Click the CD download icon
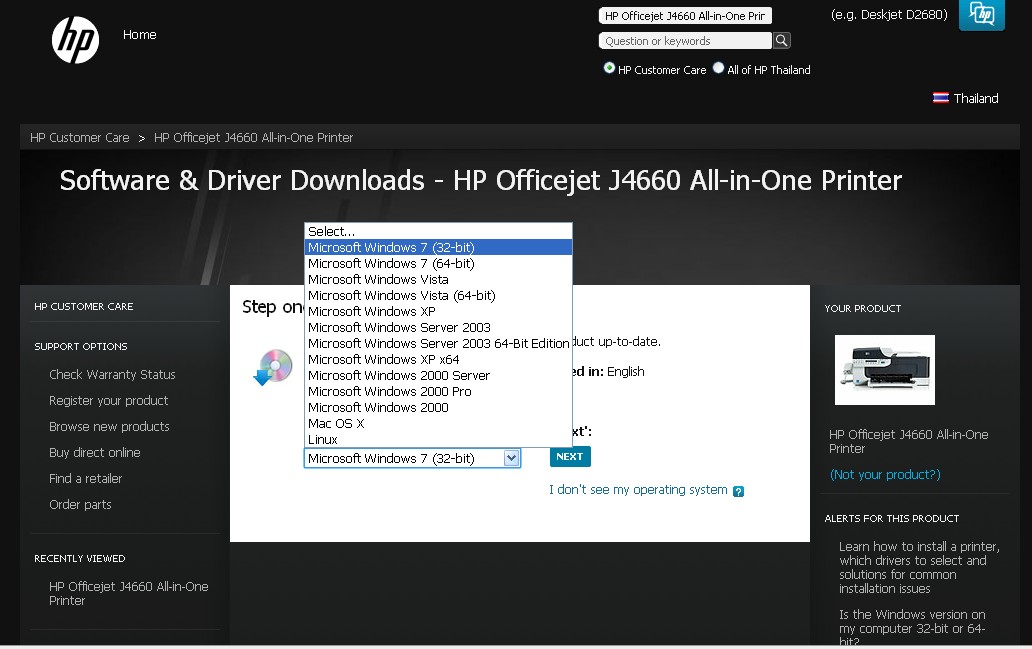The image size is (1032, 649). [273, 367]
